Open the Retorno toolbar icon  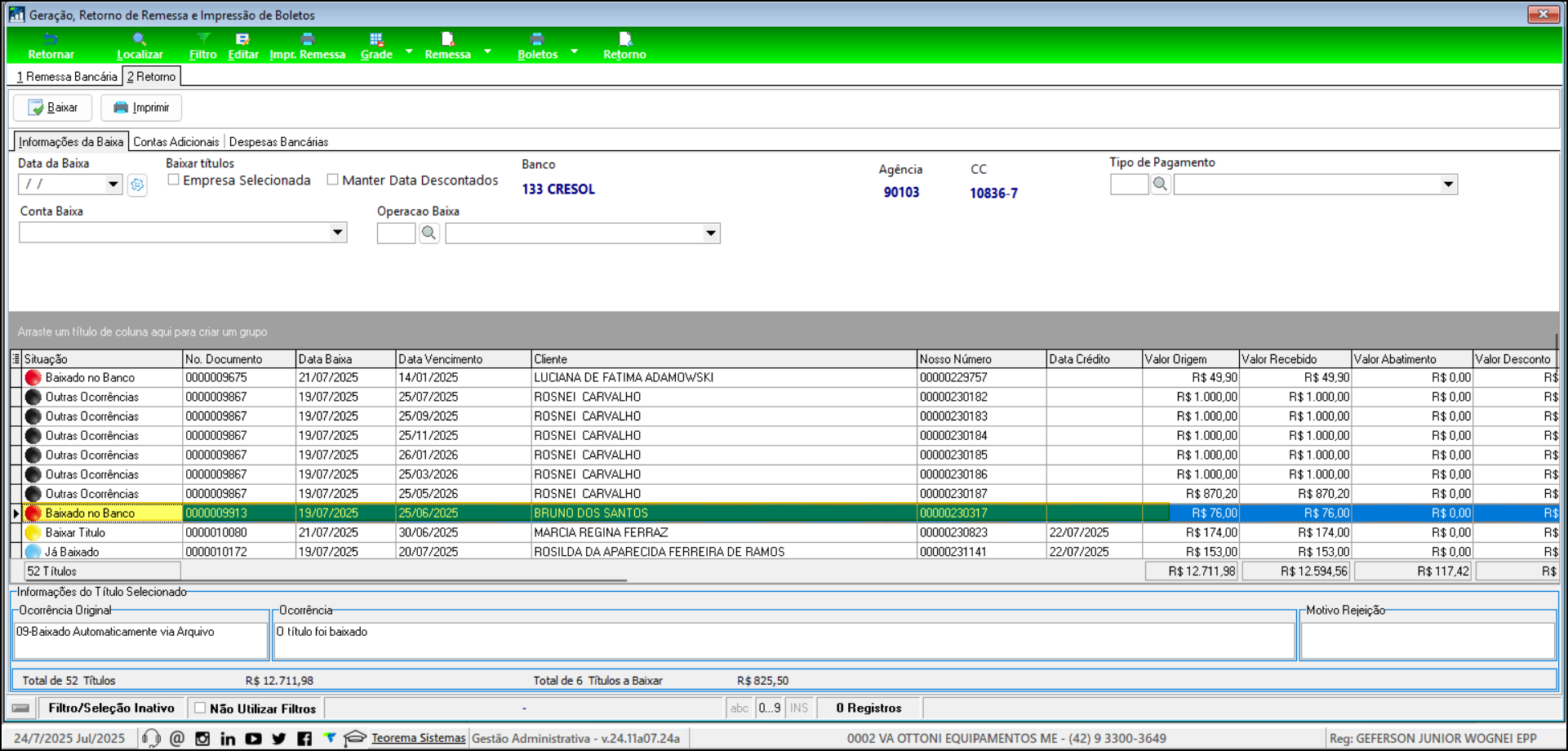pyautogui.click(x=624, y=39)
